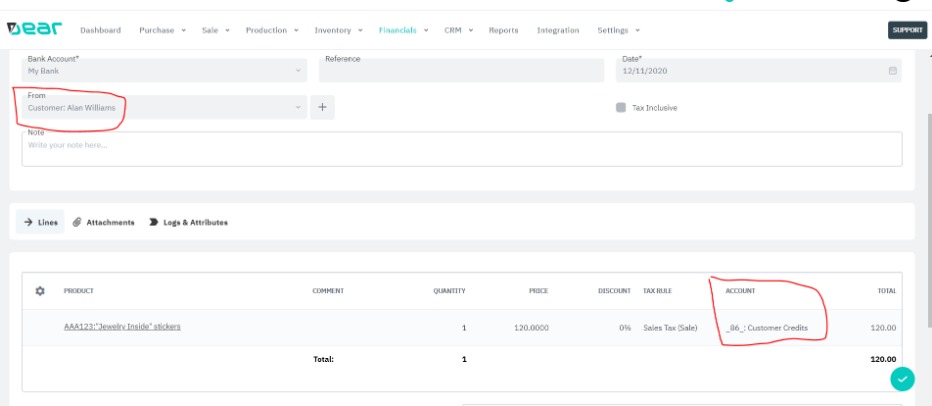Click the Reference input field
This screenshot has width=932, height=406.
click(x=461, y=71)
